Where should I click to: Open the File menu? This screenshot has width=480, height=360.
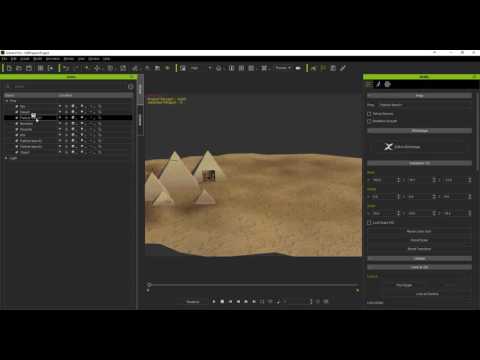click(4, 59)
